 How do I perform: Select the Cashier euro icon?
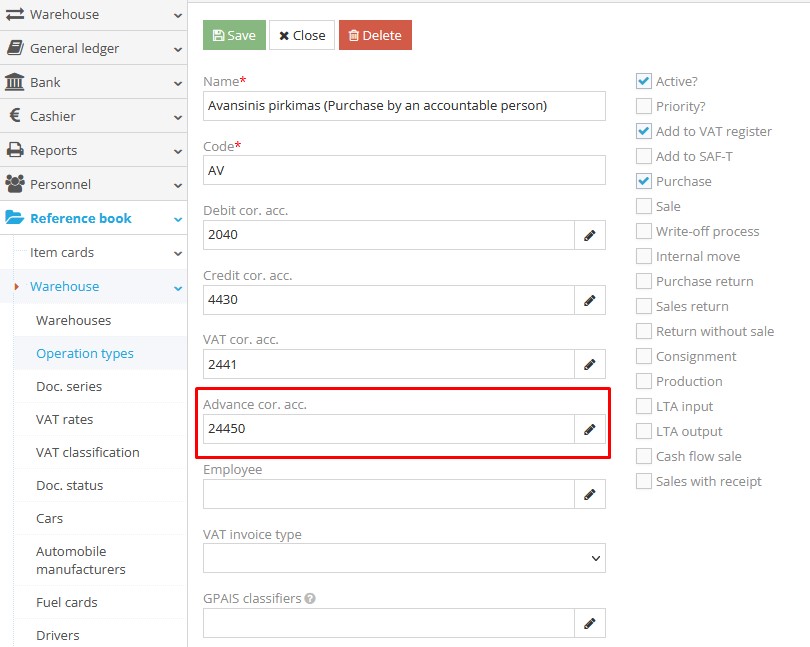point(14,115)
